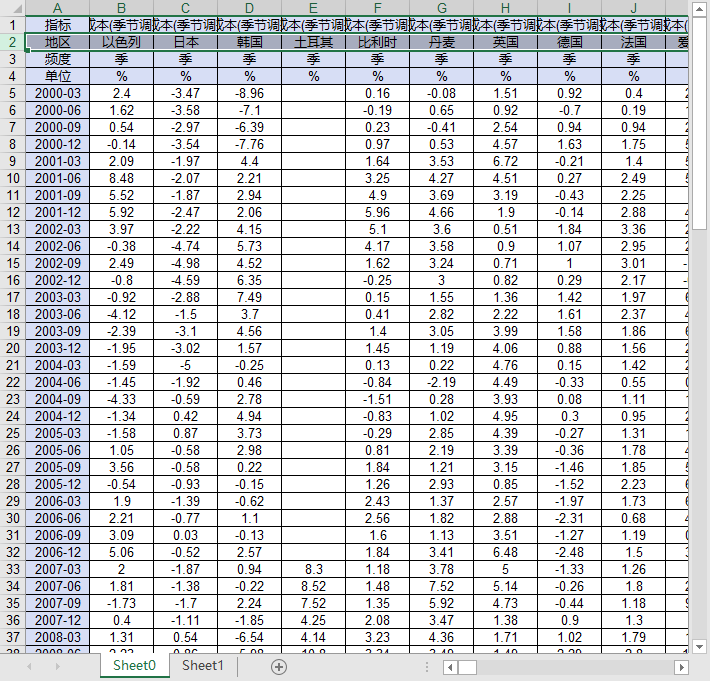Select row 2 header
Viewport: 710px width, 681px height.
pos(13,42)
